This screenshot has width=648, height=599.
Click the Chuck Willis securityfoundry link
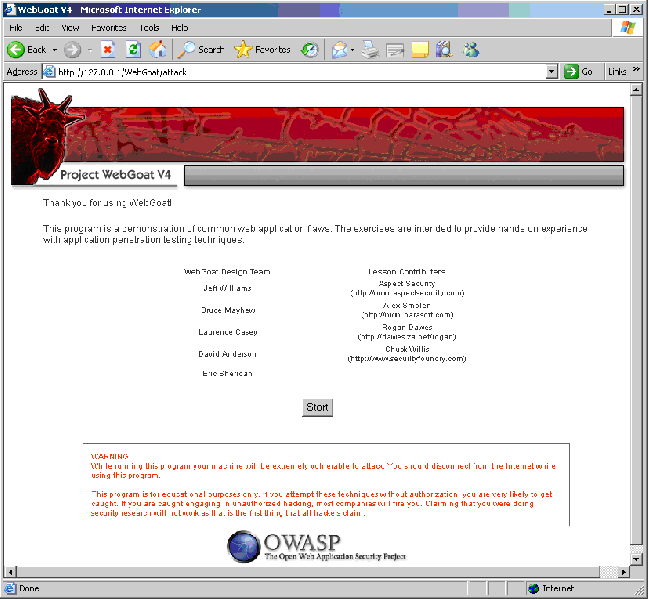pos(407,359)
